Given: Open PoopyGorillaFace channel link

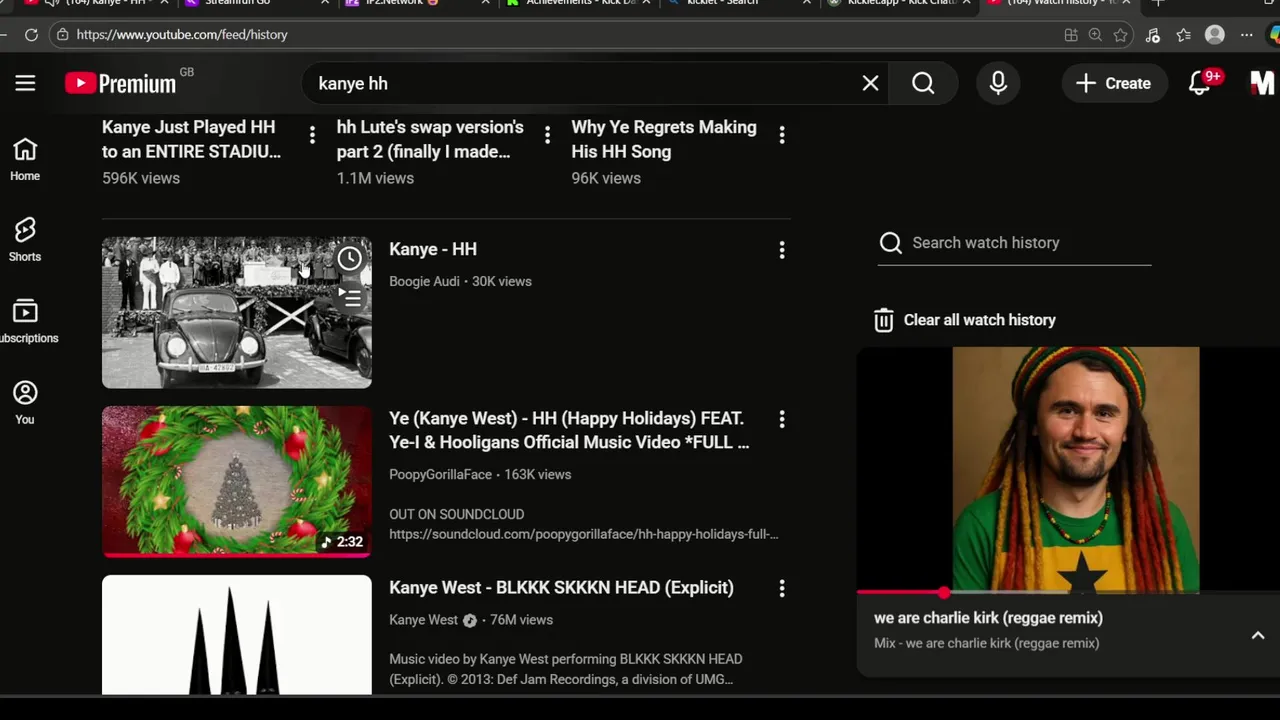Looking at the screenshot, I should [x=440, y=475].
